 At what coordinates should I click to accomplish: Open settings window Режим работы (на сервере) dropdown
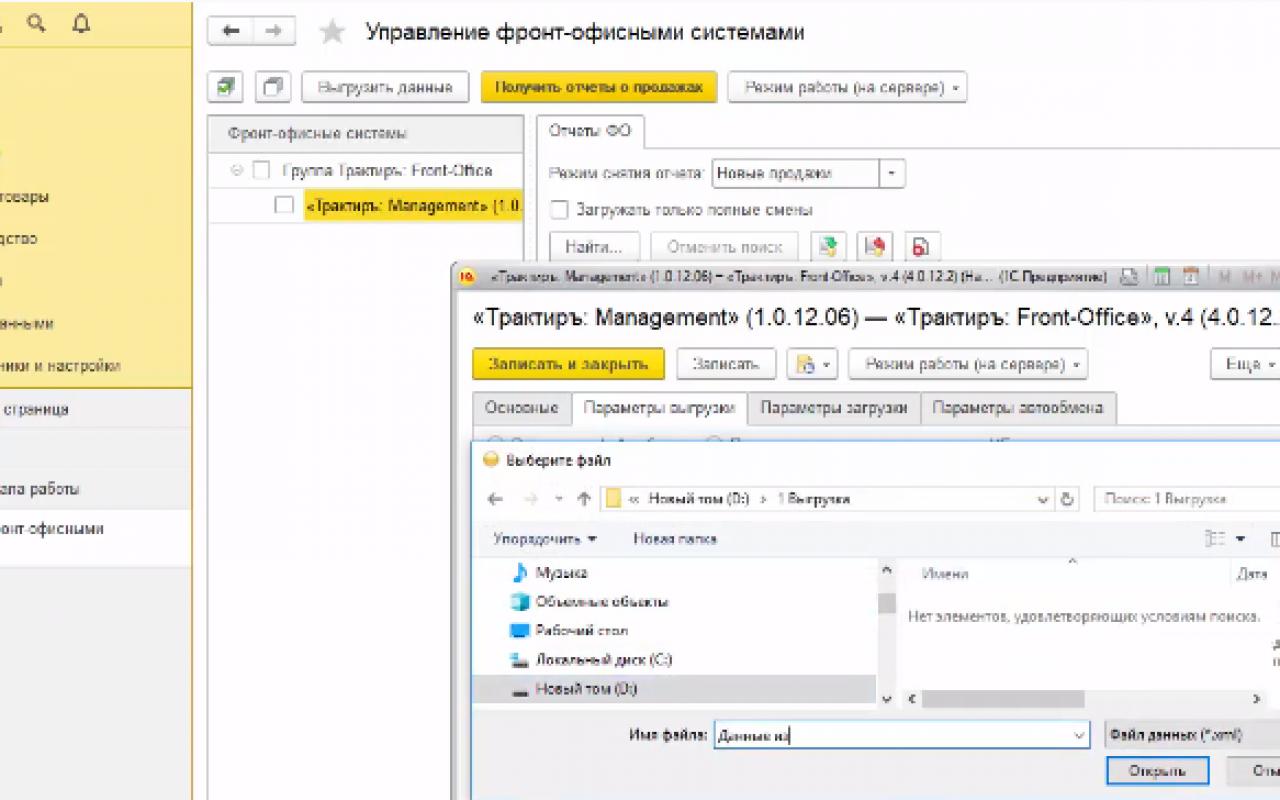coord(967,364)
